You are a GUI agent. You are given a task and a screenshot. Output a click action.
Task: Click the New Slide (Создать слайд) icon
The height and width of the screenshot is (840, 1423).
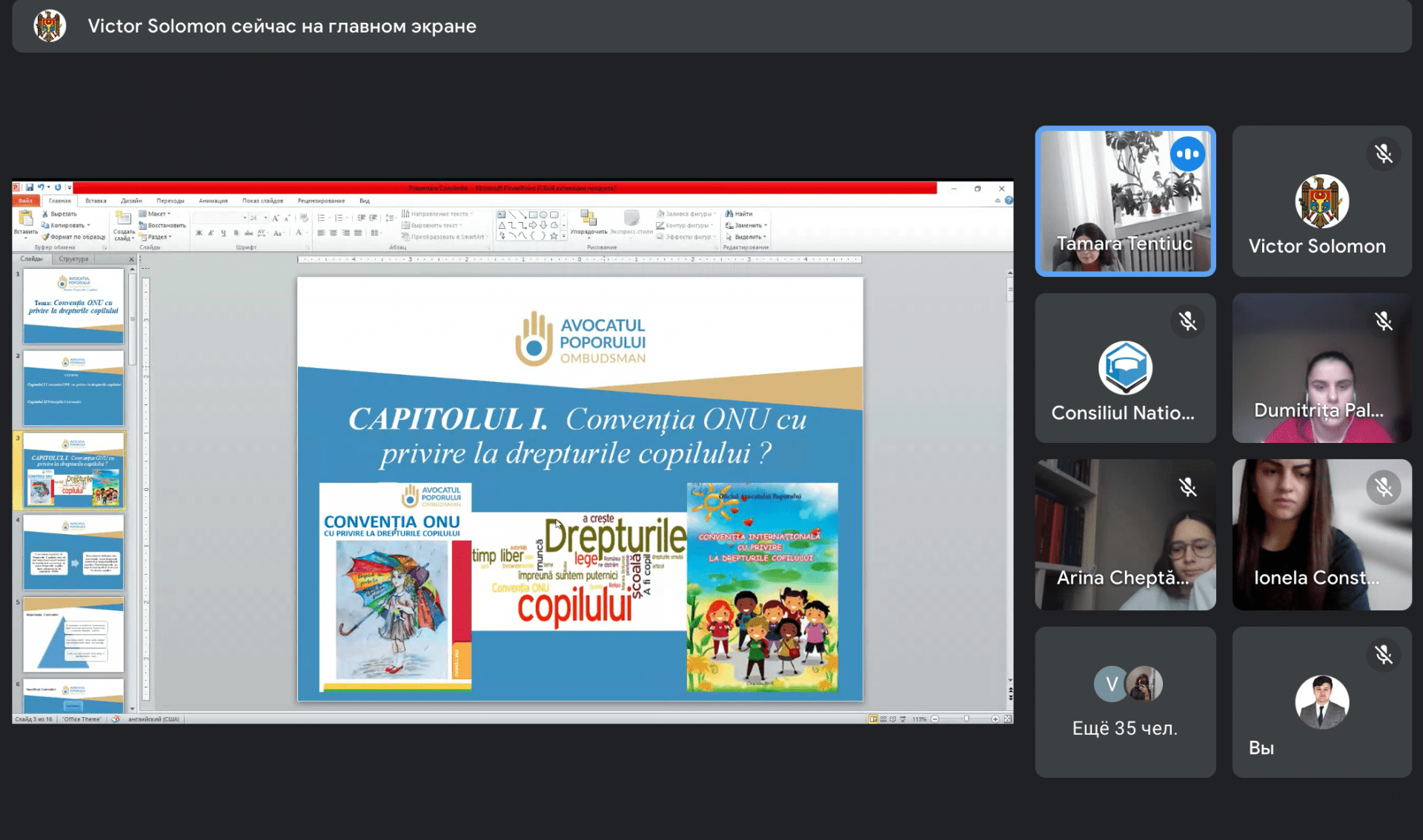tap(123, 218)
